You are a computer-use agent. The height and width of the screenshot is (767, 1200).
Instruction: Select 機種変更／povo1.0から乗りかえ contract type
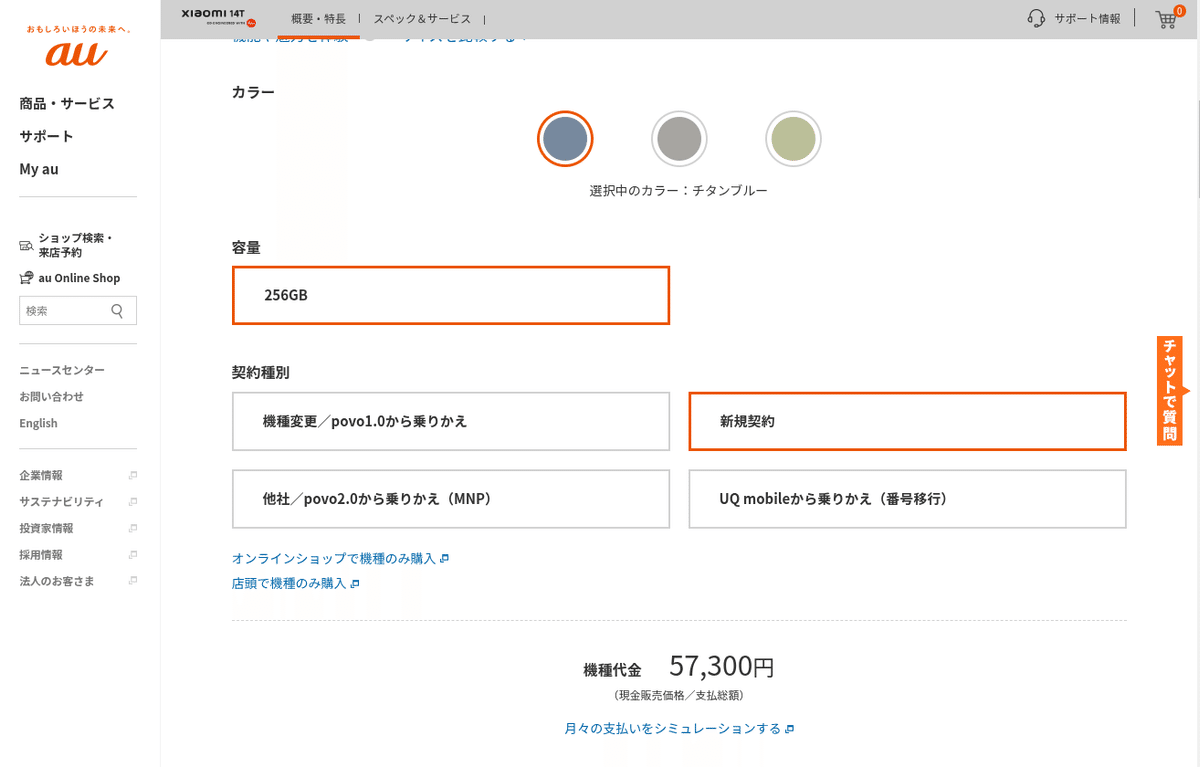tap(451, 421)
